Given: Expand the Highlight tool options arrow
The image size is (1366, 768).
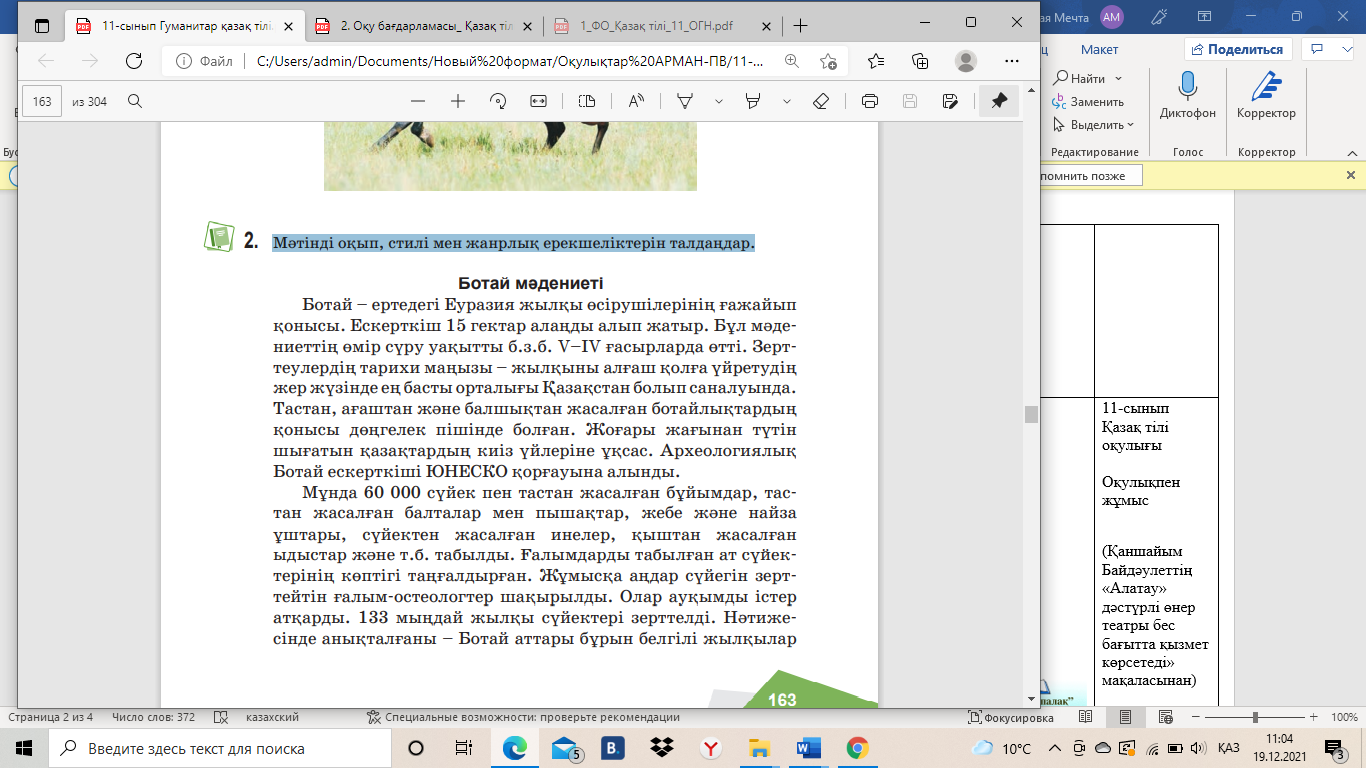Looking at the screenshot, I should click(x=787, y=101).
